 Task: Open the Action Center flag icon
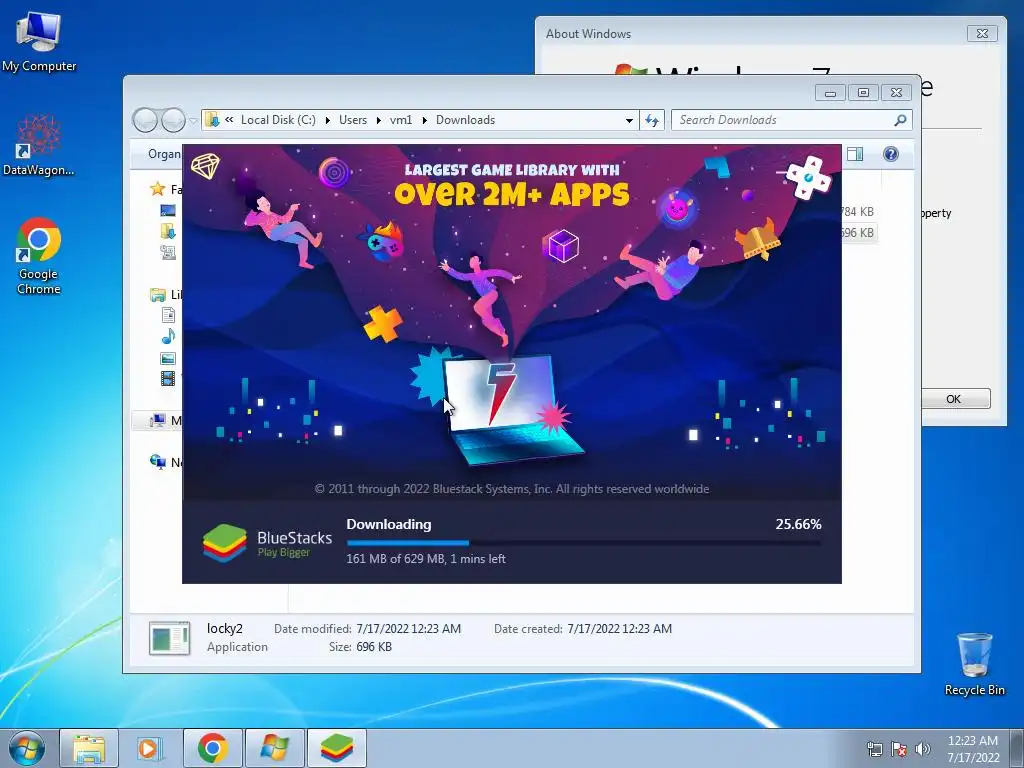[x=899, y=749]
